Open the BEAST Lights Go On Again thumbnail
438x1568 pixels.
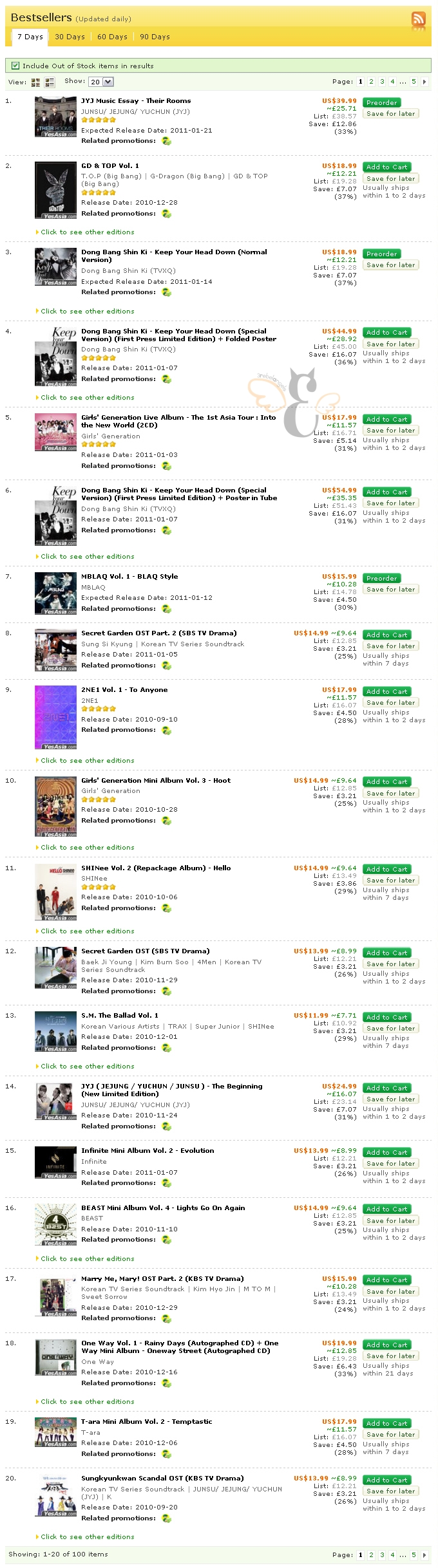(x=55, y=1224)
